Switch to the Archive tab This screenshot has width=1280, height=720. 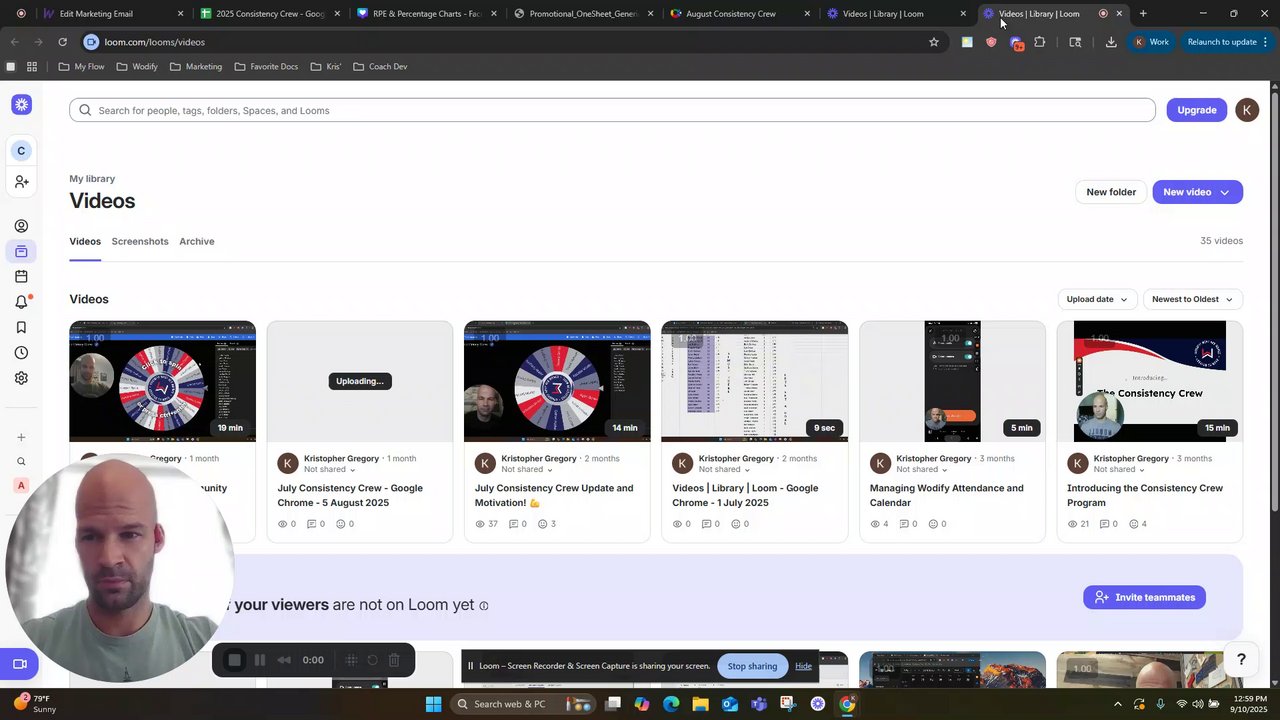pos(197,241)
